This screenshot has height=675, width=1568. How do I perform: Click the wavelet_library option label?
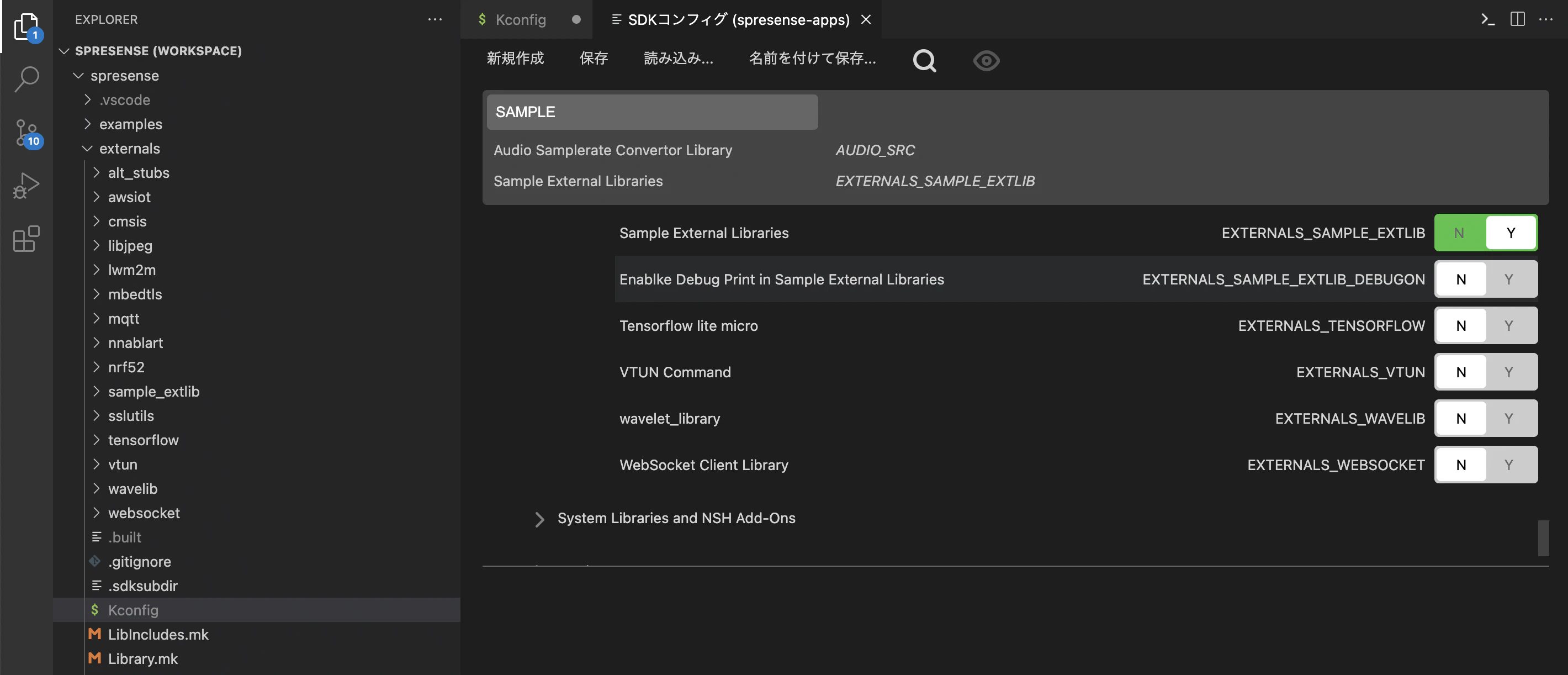[670, 419]
